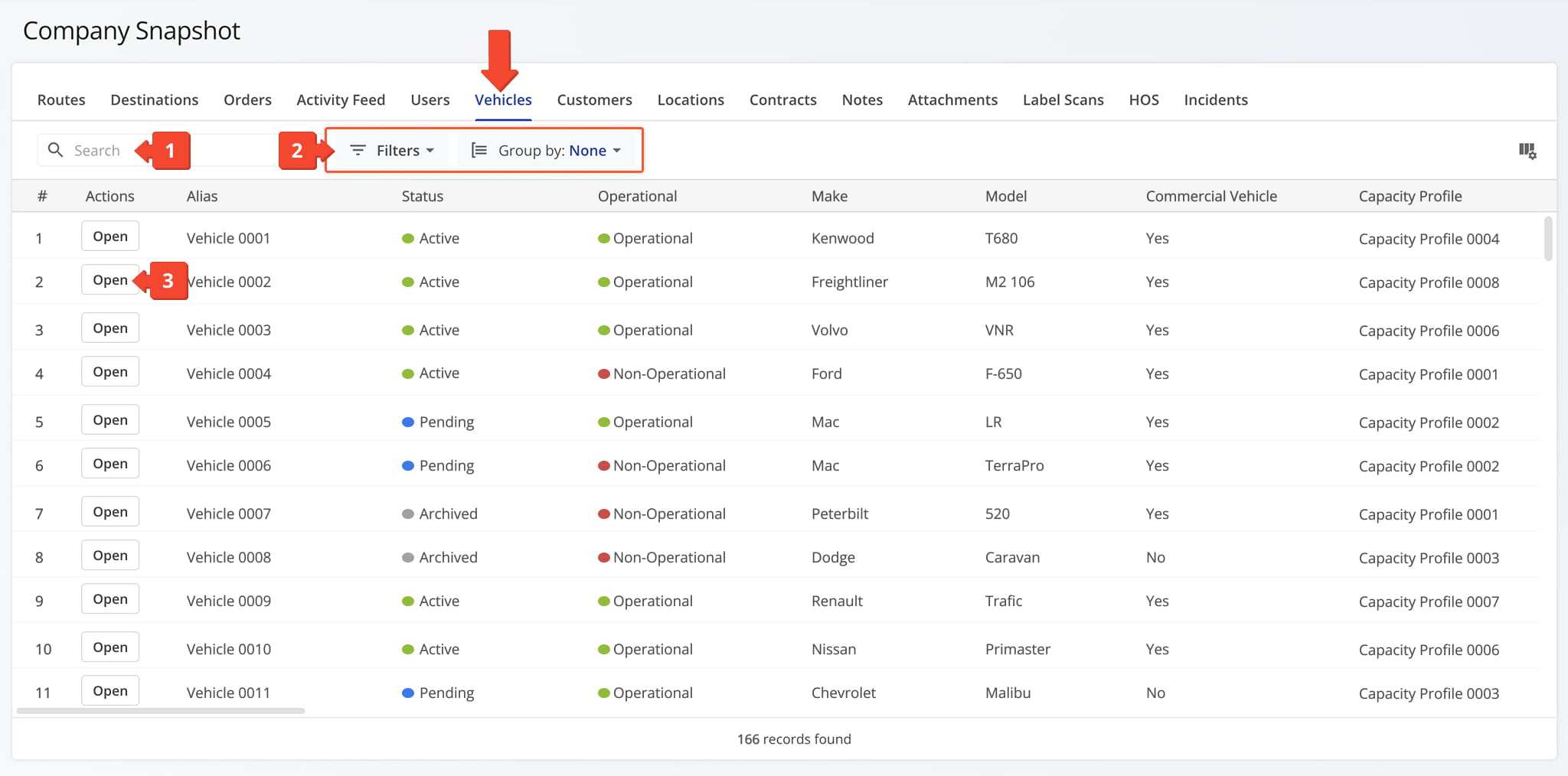Click Open for Vehicle 0001

pyautogui.click(x=110, y=236)
